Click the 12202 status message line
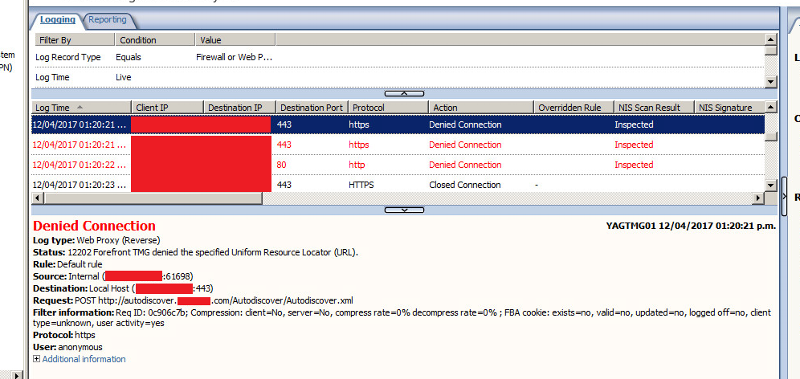 [195, 252]
